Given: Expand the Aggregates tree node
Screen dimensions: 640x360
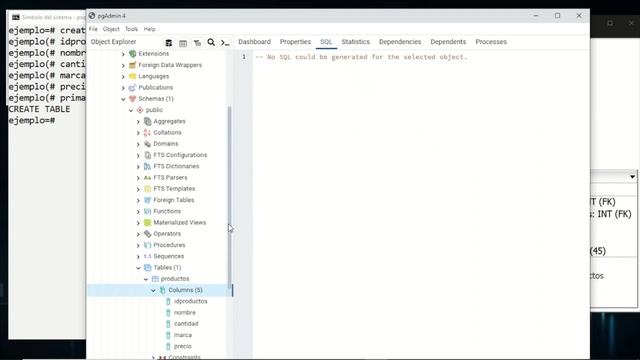Looking at the screenshot, I should tap(138, 122).
